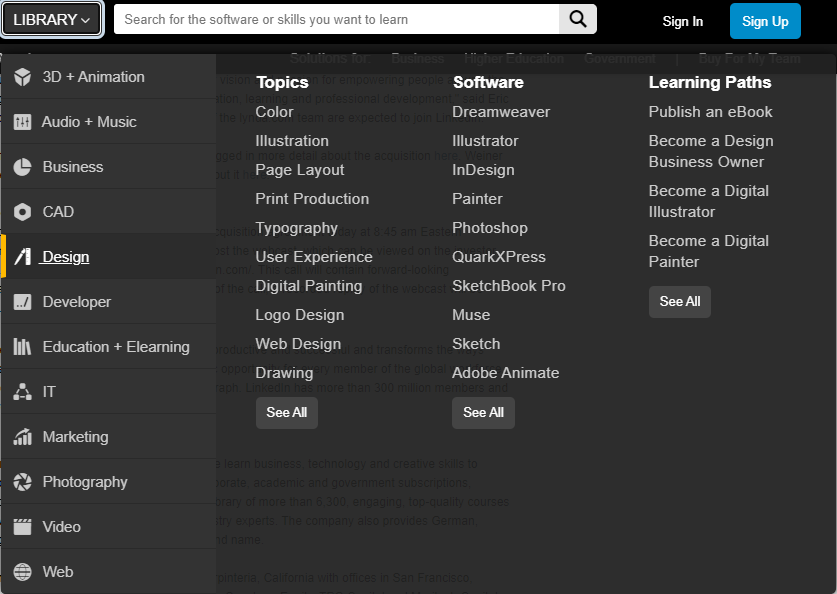The width and height of the screenshot is (837, 594).
Task: Choose the Developer category
Action: click(x=109, y=302)
